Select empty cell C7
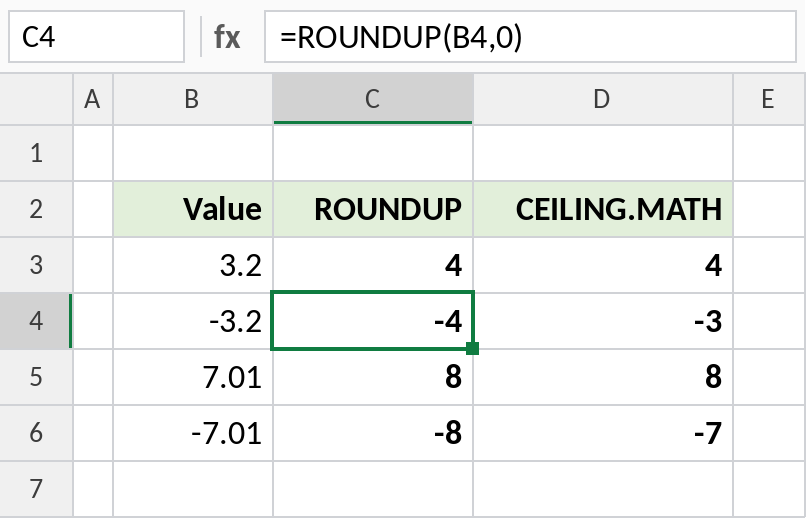The width and height of the screenshot is (806, 518). [373, 489]
